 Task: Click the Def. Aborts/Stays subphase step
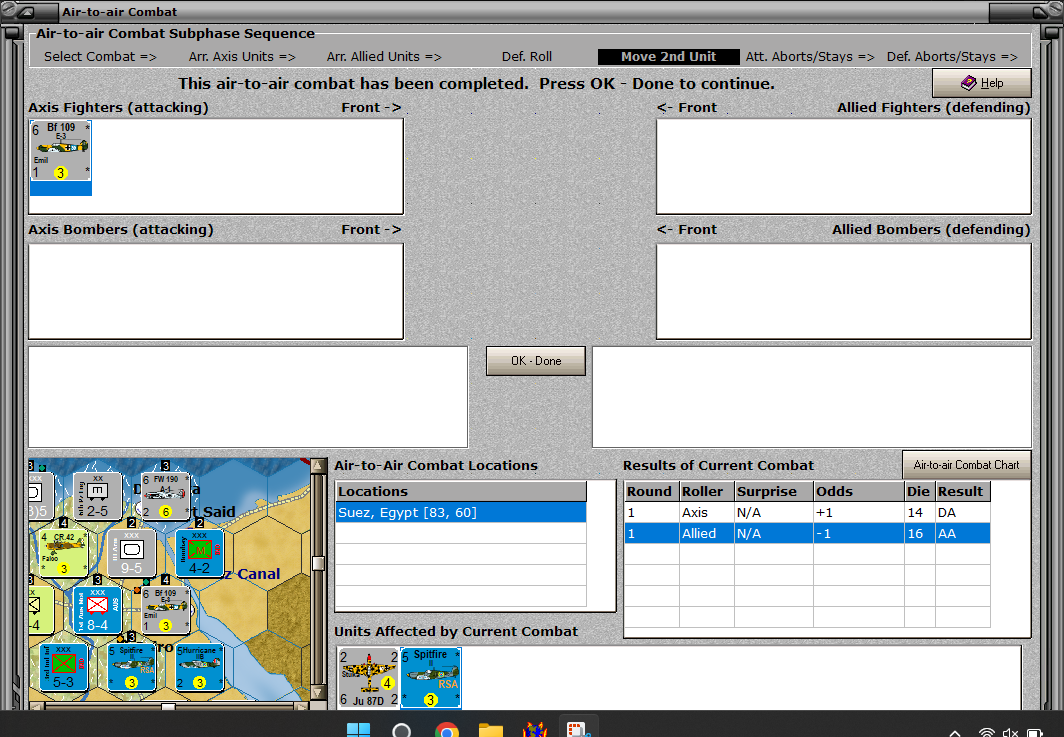(x=952, y=57)
